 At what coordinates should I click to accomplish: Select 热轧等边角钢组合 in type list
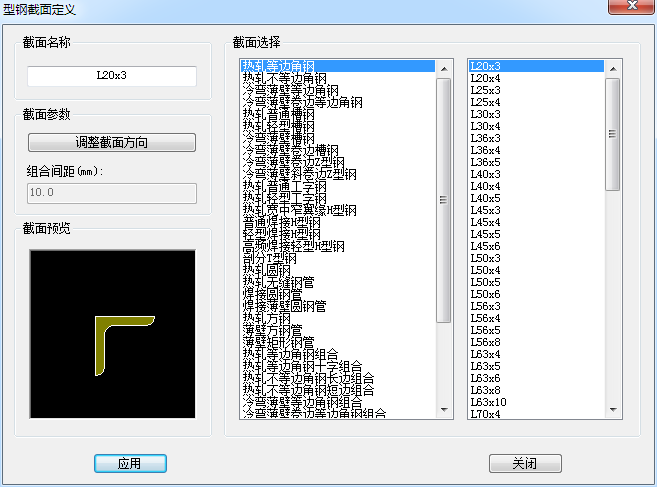[x=338, y=355]
